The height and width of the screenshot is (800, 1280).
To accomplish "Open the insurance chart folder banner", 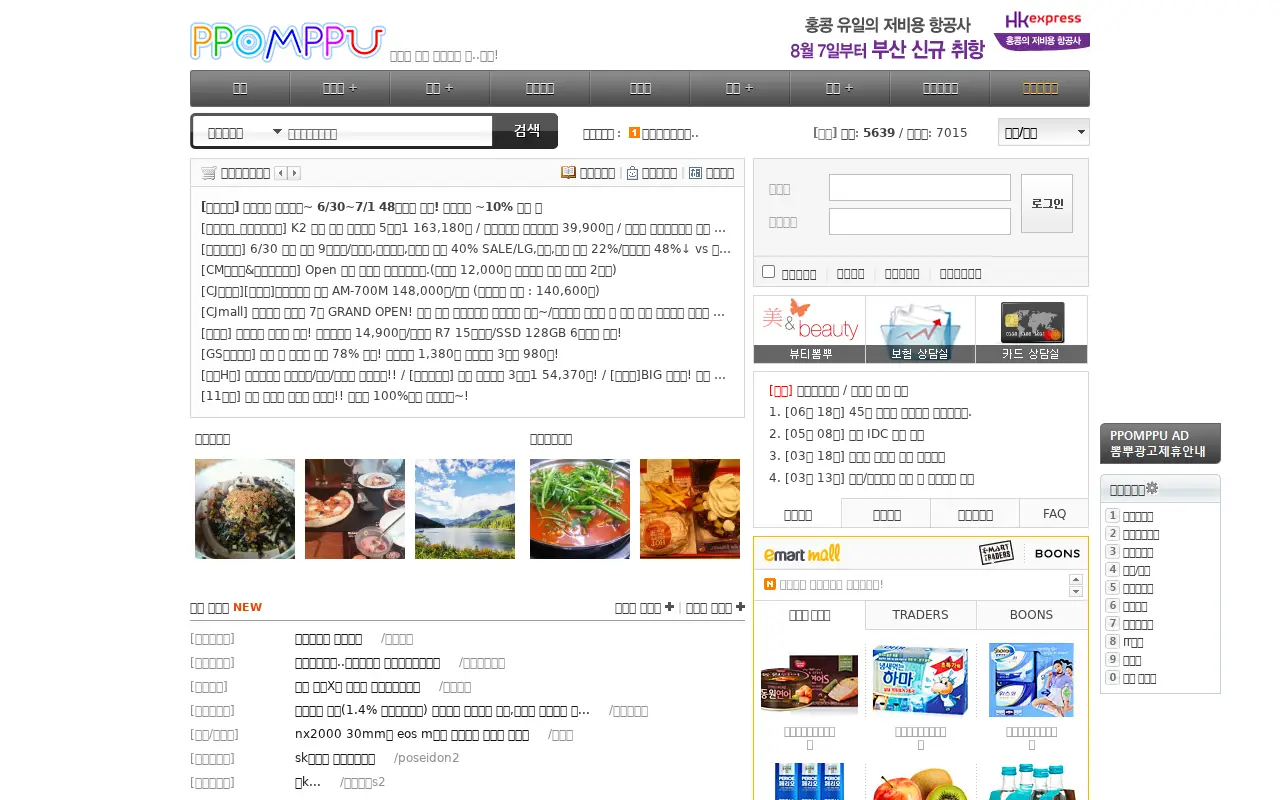I will pos(920,329).
